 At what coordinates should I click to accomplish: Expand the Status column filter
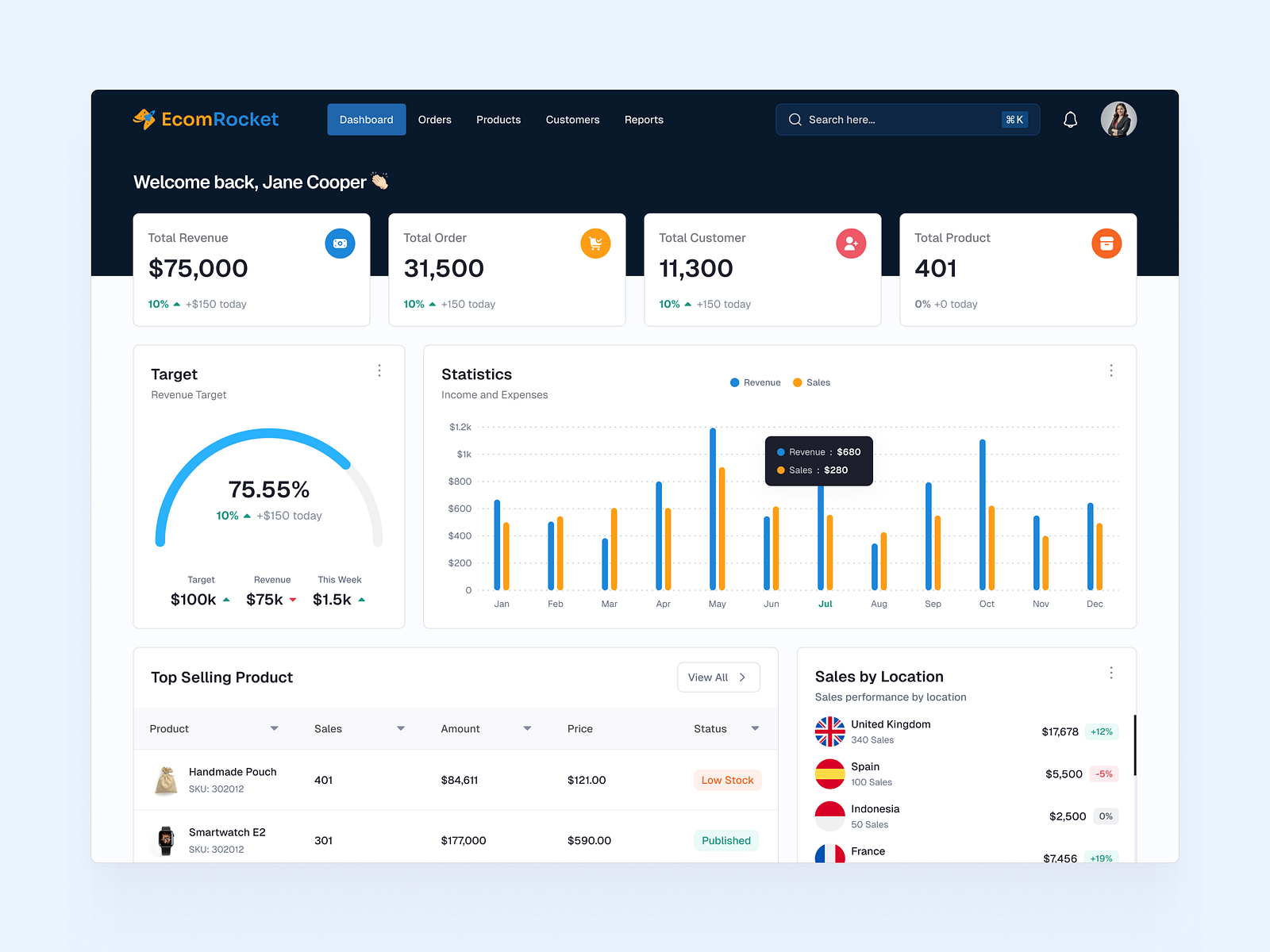point(754,728)
